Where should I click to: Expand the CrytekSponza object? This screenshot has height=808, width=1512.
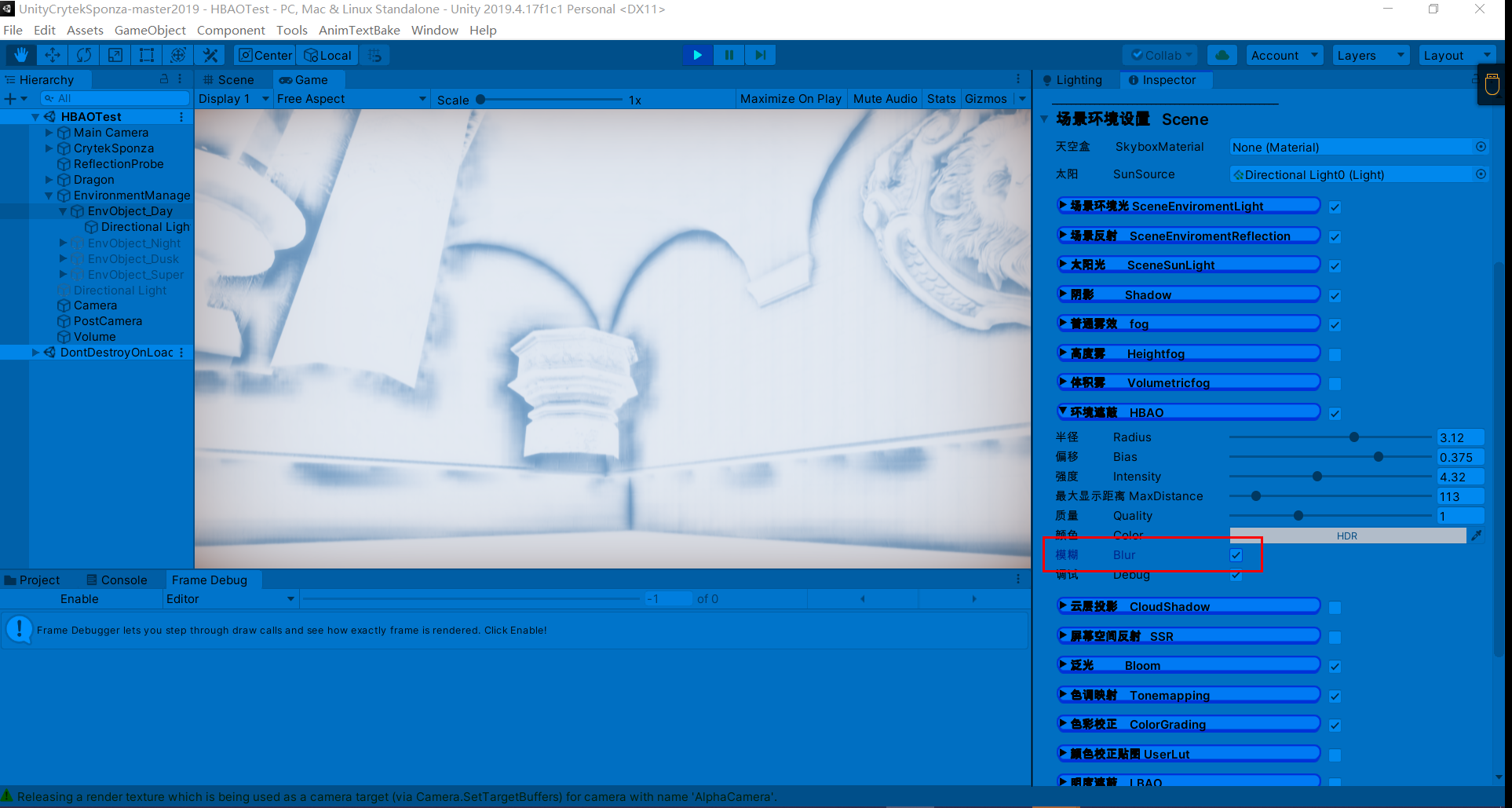49,148
